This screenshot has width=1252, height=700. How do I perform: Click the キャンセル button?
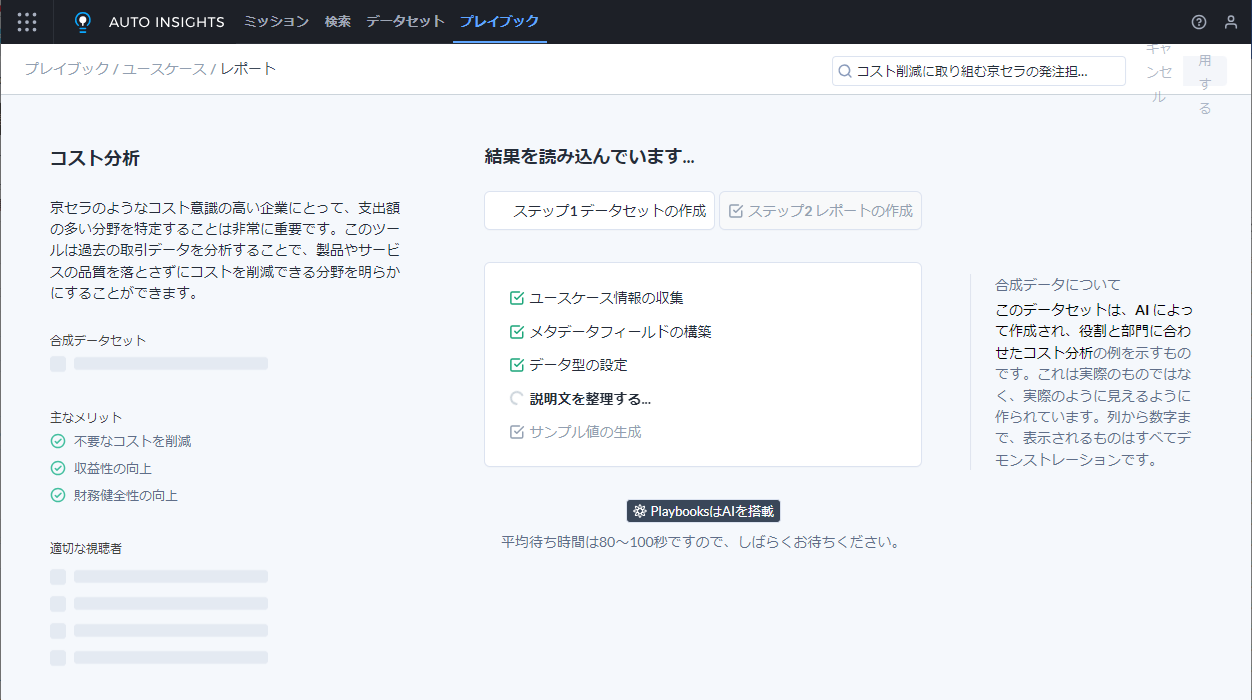(x=1158, y=71)
